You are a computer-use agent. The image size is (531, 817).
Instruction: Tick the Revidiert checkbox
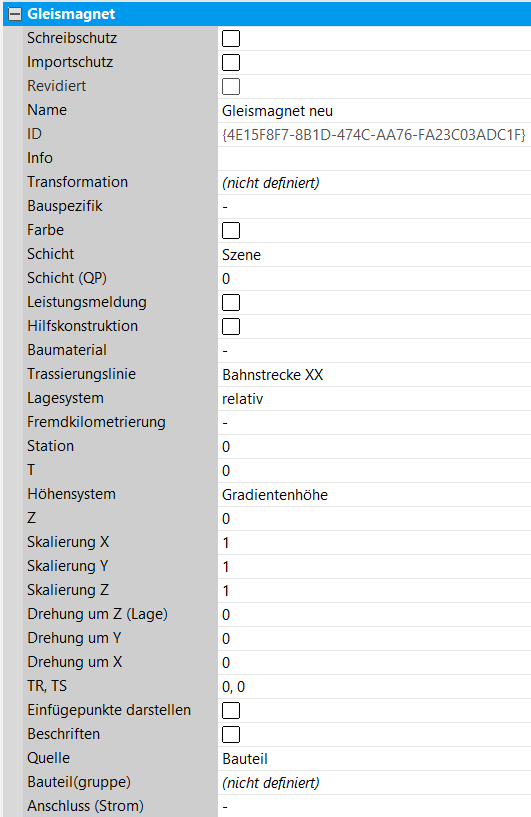click(231, 86)
